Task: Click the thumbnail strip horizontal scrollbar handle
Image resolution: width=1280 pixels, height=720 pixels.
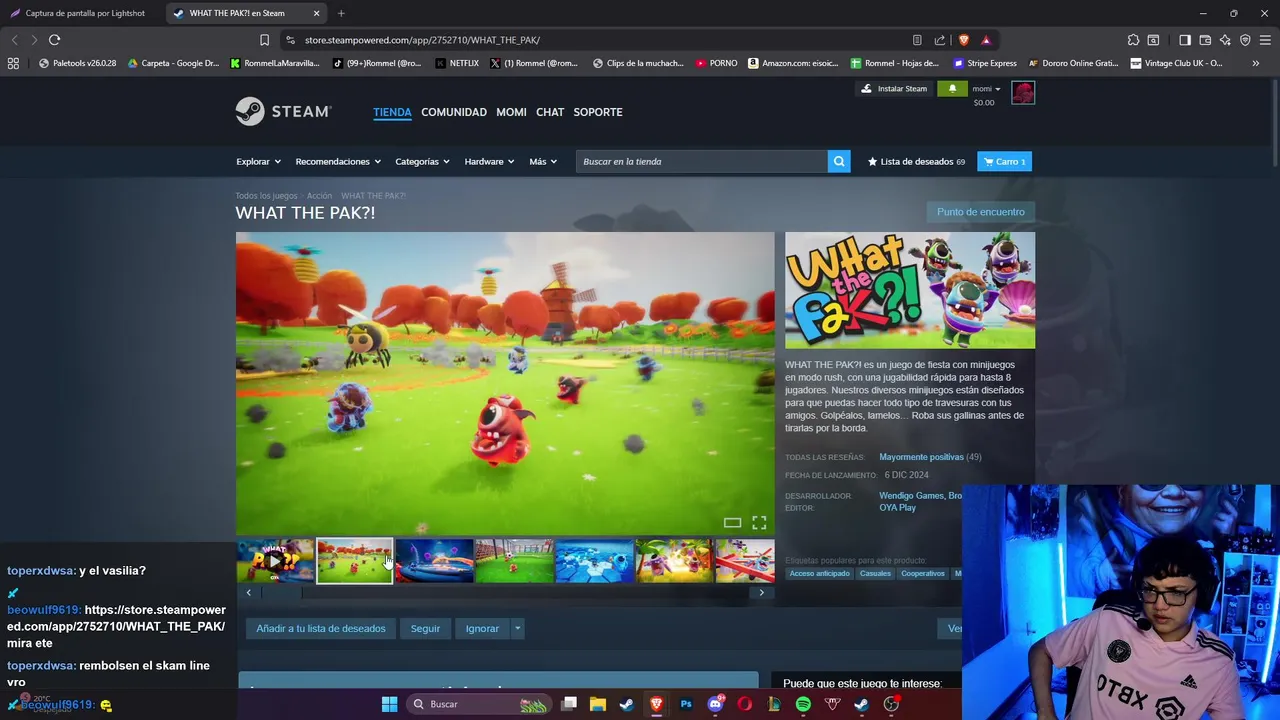Action: [x=281, y=592]
